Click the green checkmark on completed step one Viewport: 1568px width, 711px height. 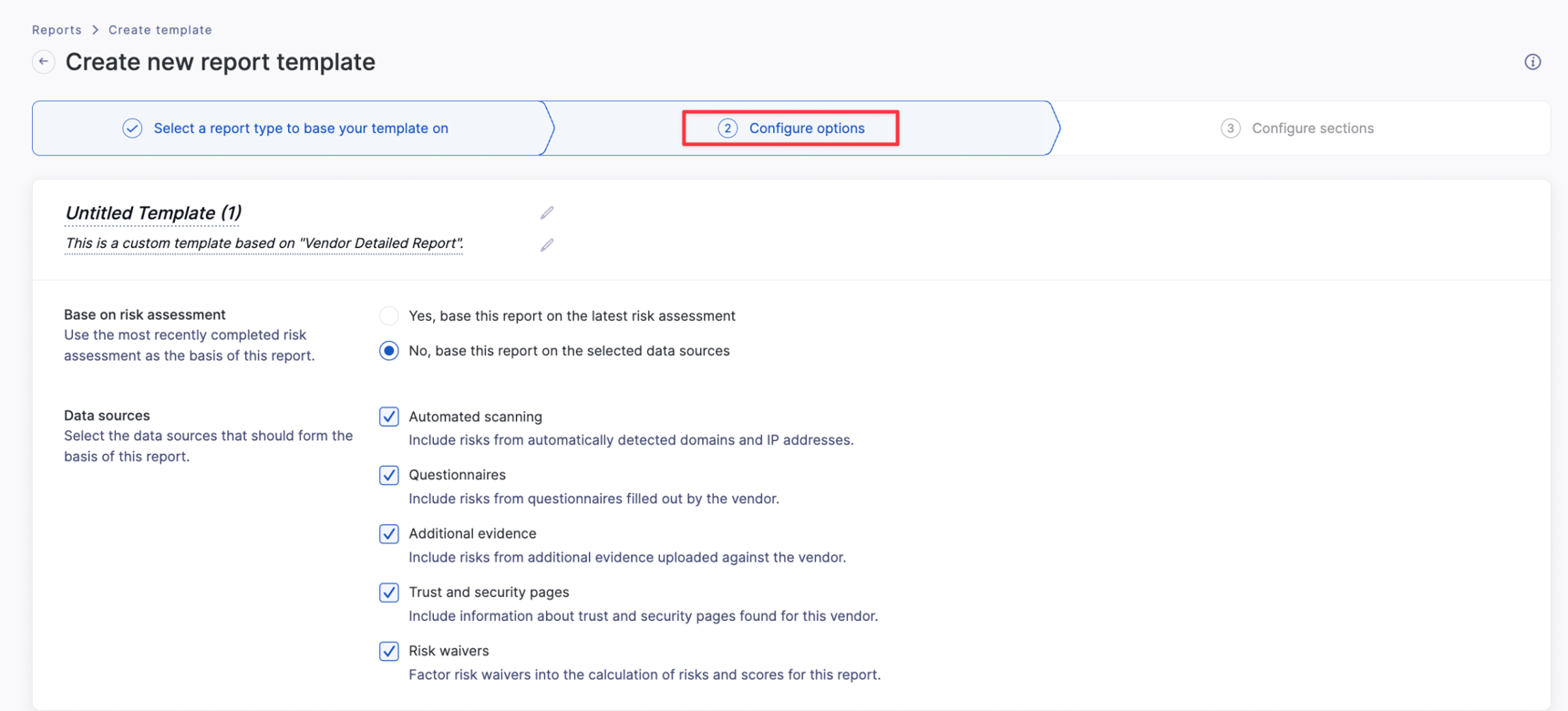[132, 128]
